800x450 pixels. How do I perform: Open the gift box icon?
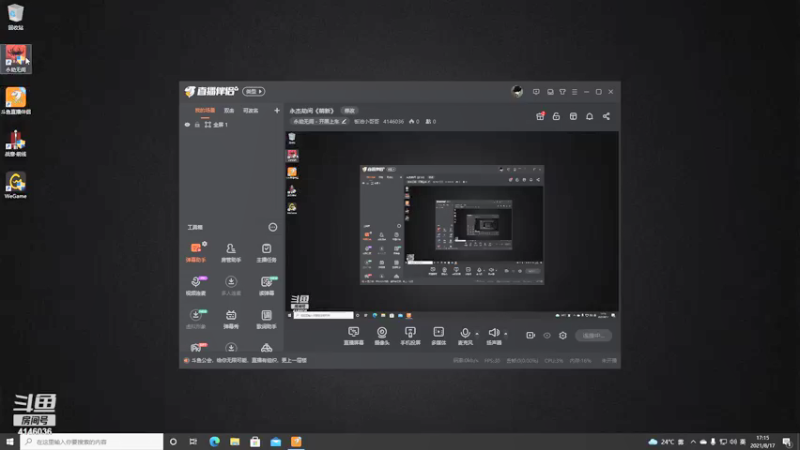coord(540,116)
